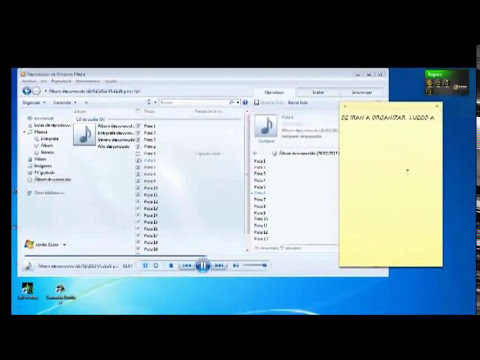Mute the sound with the speaker icon

[236, 266]
